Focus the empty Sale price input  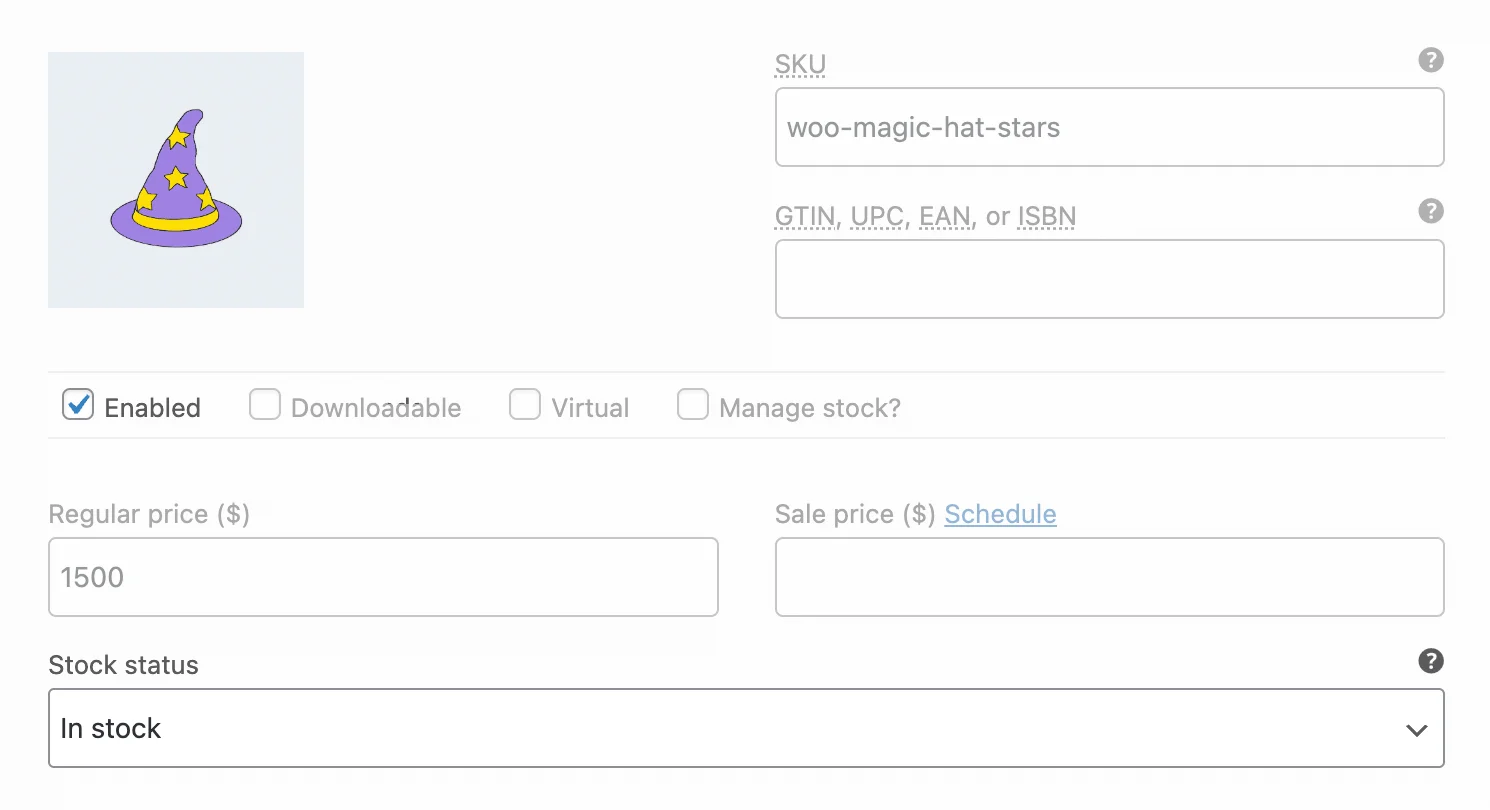coord(1109,577)
